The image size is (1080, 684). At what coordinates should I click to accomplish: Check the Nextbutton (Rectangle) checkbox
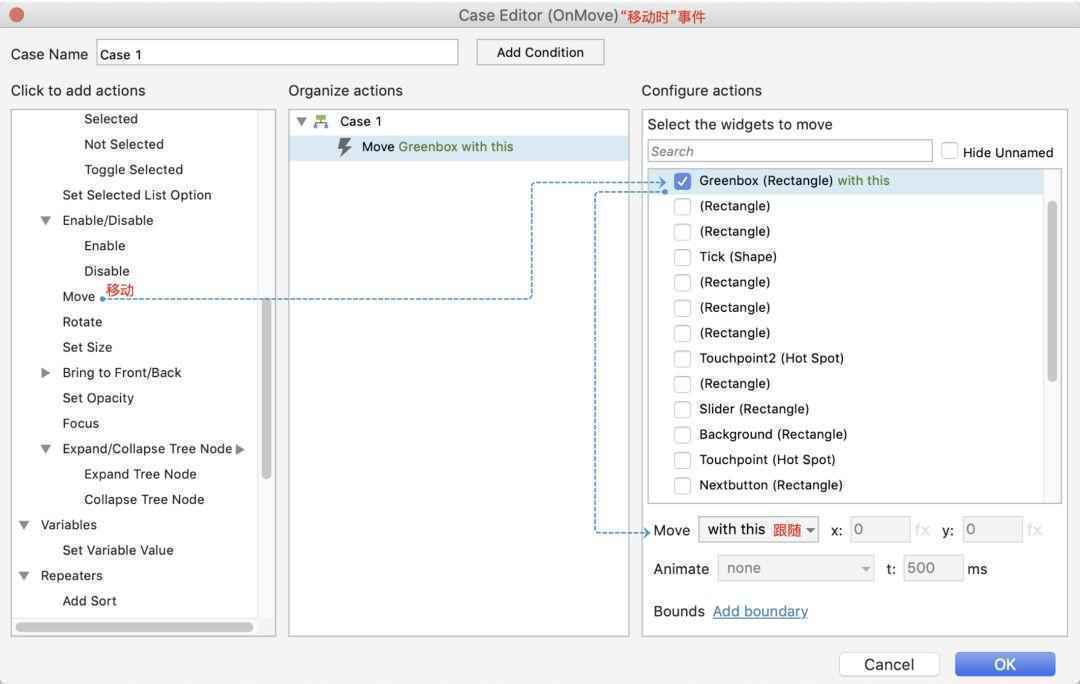(x=682, y=485)
